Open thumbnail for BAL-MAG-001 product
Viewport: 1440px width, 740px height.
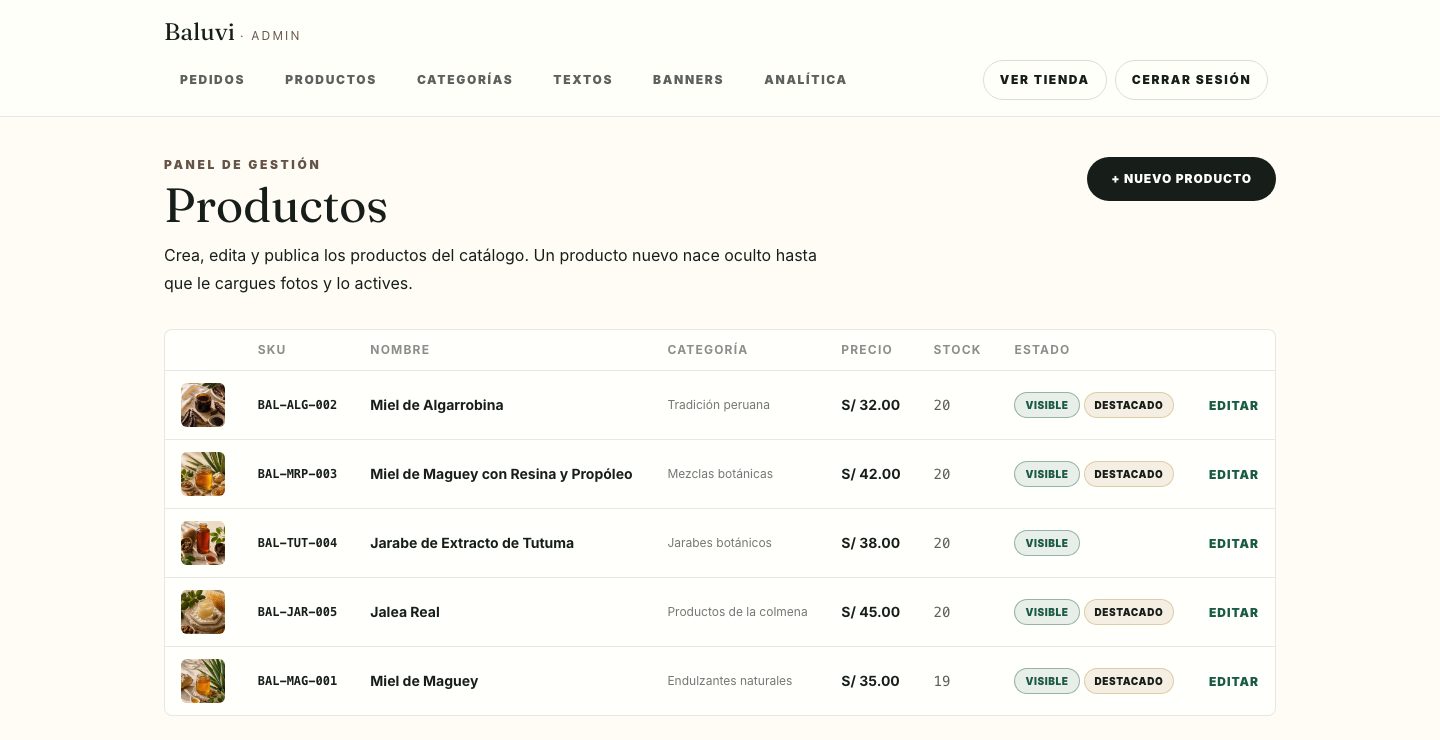(x=203, y=681)
